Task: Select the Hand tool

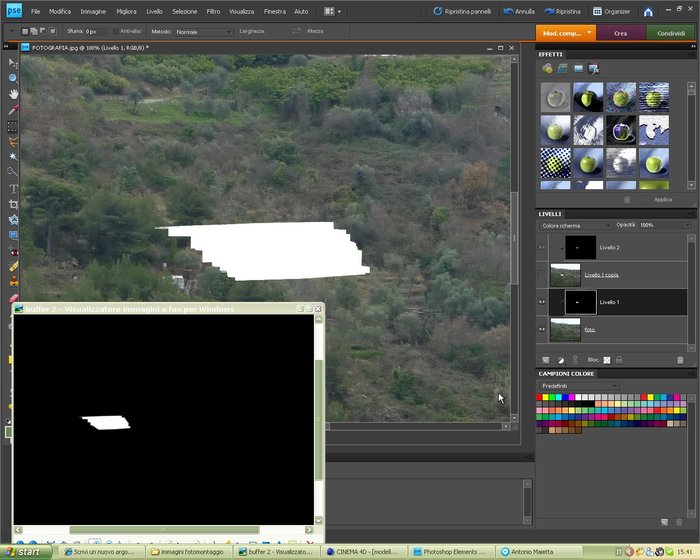Action: pos(13,94)
